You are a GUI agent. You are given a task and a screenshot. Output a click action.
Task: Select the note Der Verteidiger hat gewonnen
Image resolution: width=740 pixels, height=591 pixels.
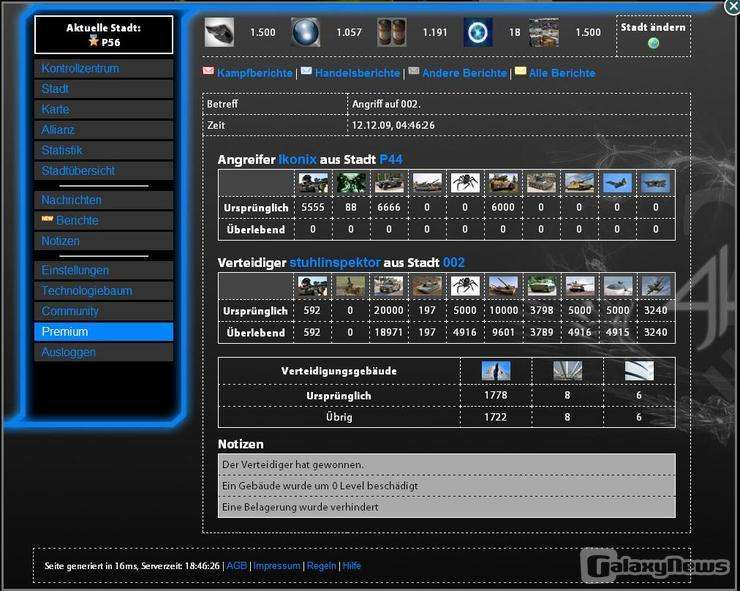446,464
